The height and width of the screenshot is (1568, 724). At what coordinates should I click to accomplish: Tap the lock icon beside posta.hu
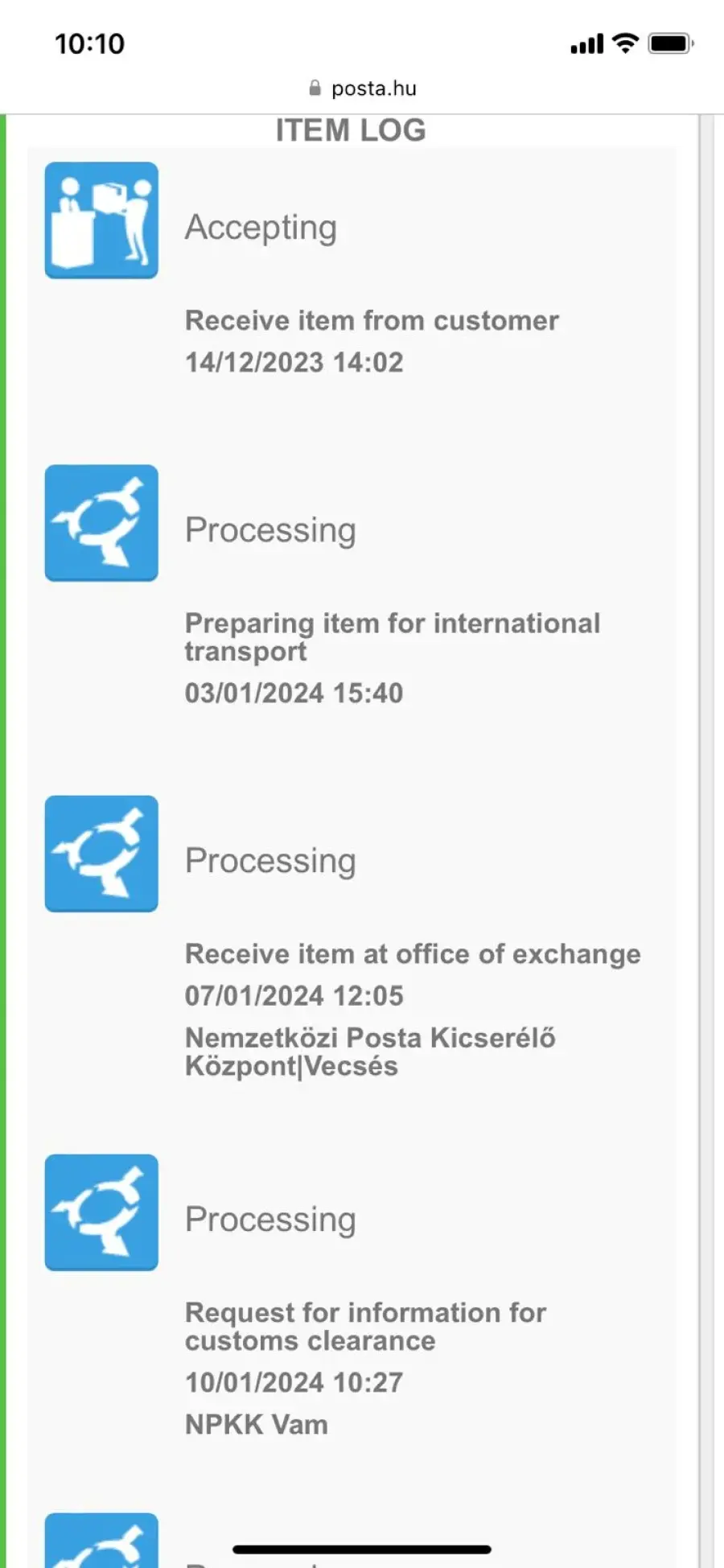(x=315, y=88)
